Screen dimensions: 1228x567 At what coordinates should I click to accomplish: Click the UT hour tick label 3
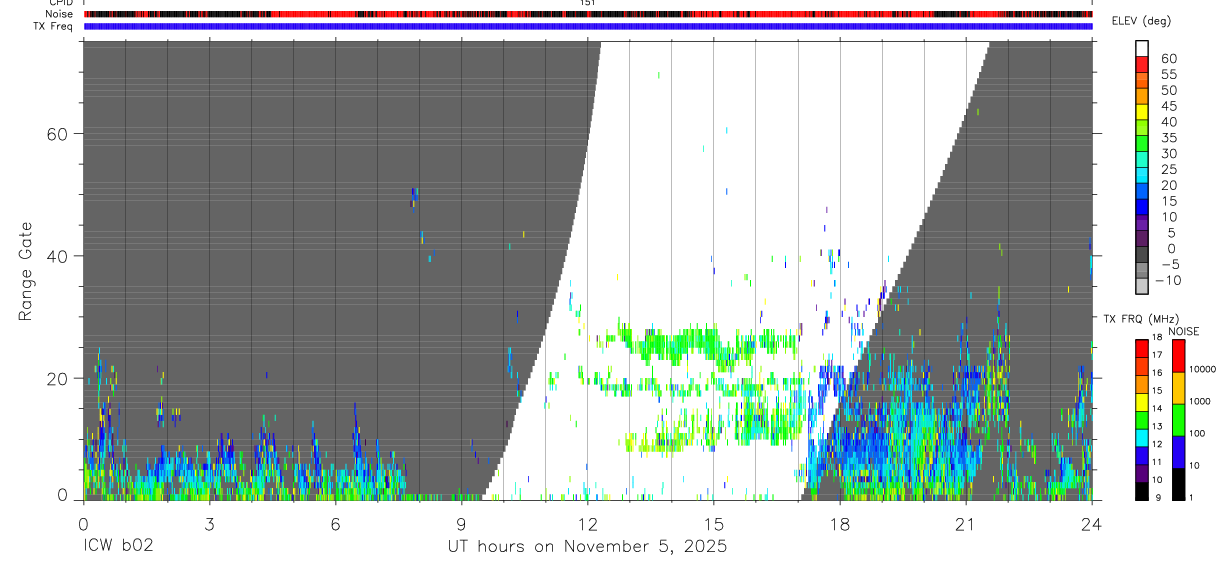coord(209,524)
